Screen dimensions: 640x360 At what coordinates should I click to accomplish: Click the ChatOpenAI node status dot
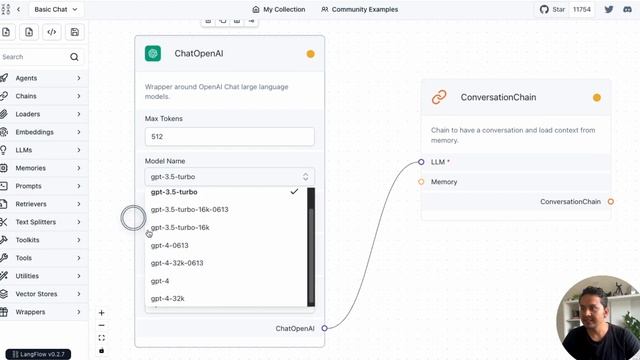point(311,54)
